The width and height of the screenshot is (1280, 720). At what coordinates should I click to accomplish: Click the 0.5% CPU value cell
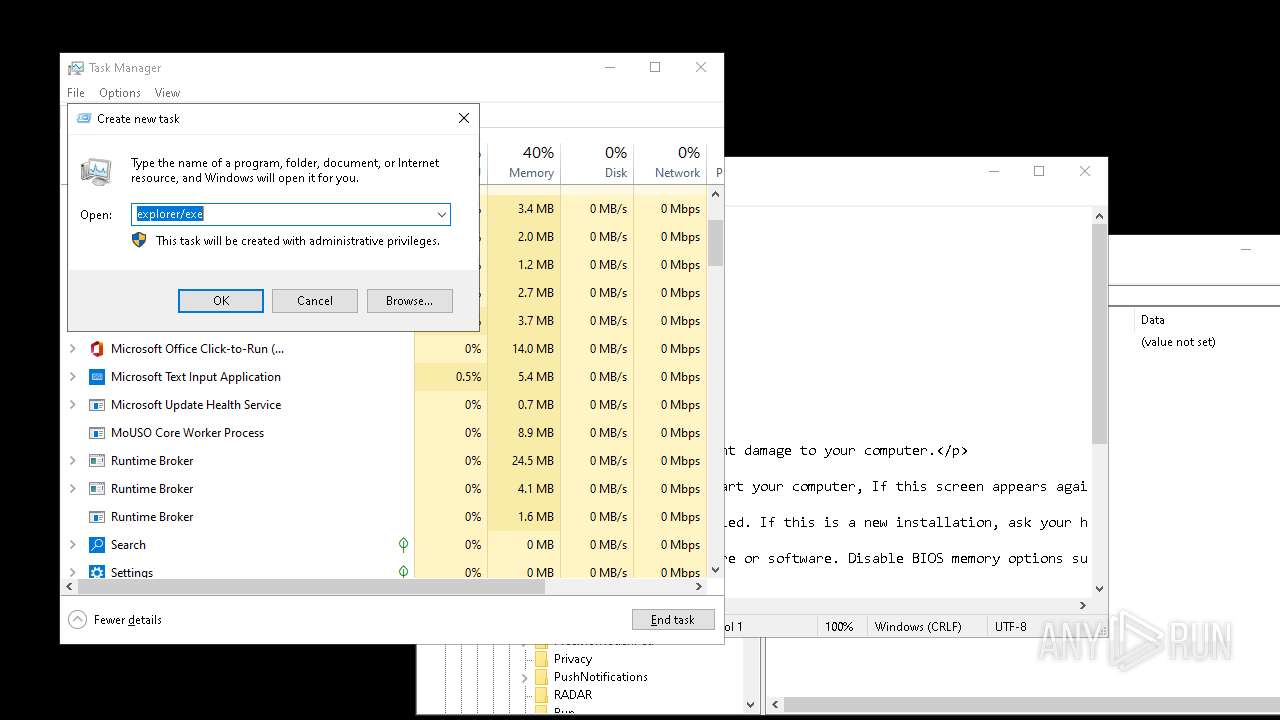451,377
